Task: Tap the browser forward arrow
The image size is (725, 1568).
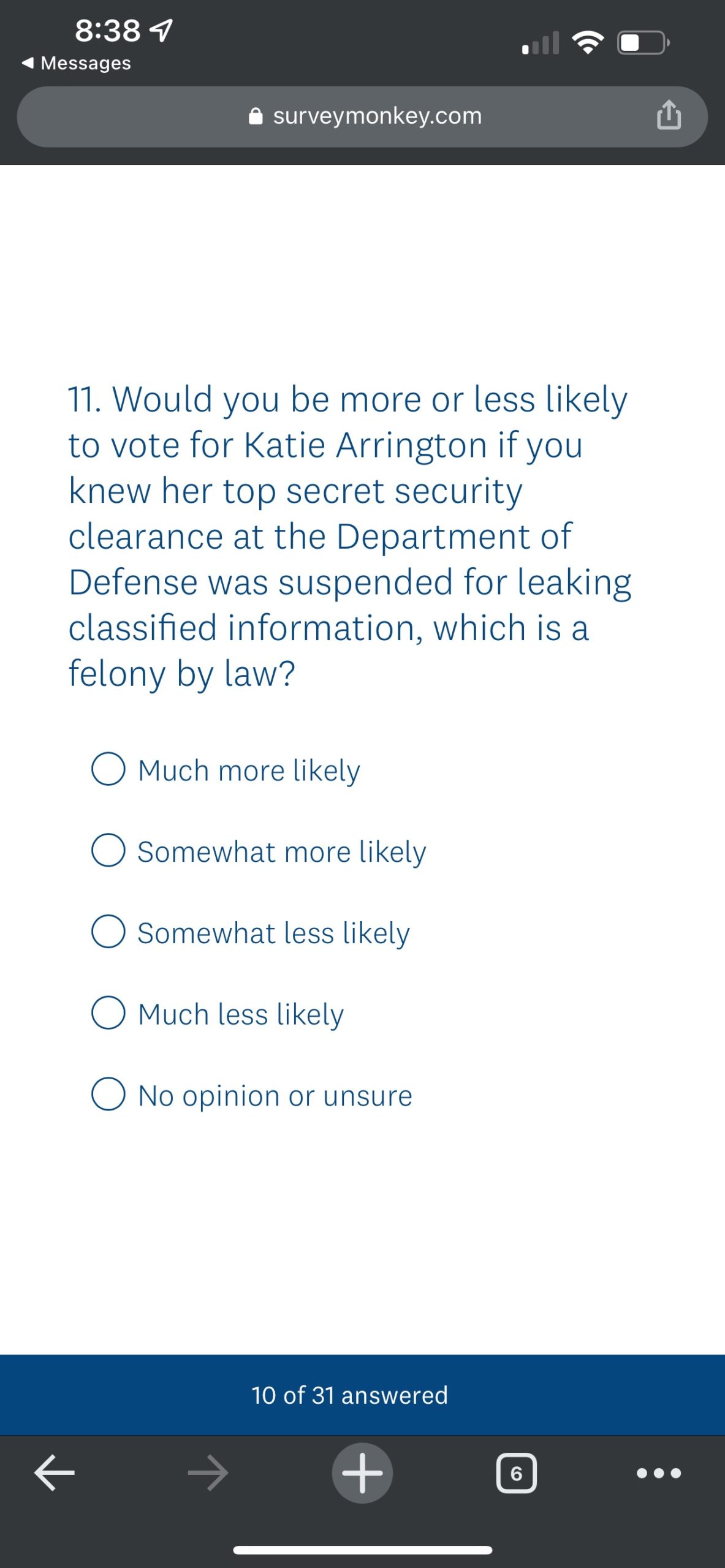Action: pyautogui.click(x=208, y=1472)
